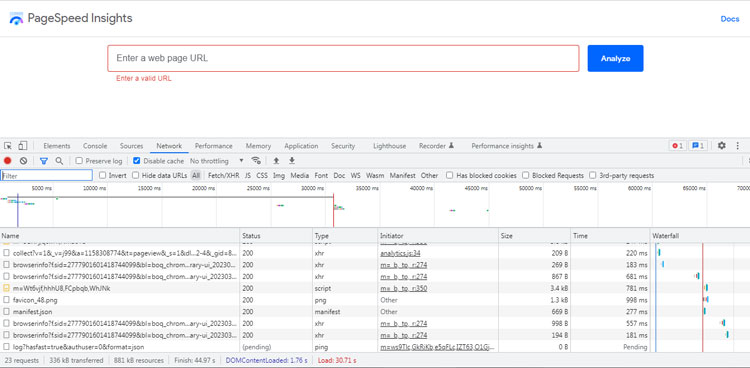This screenshot has height=368, width=750.
Task: Open the Sources tab
Action: pos(132,146)
